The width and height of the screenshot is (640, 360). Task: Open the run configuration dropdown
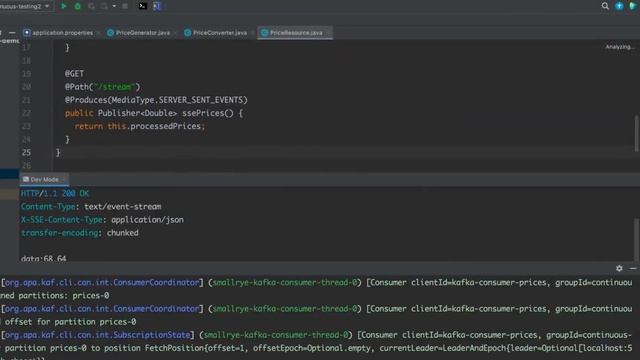pos(25,6)
